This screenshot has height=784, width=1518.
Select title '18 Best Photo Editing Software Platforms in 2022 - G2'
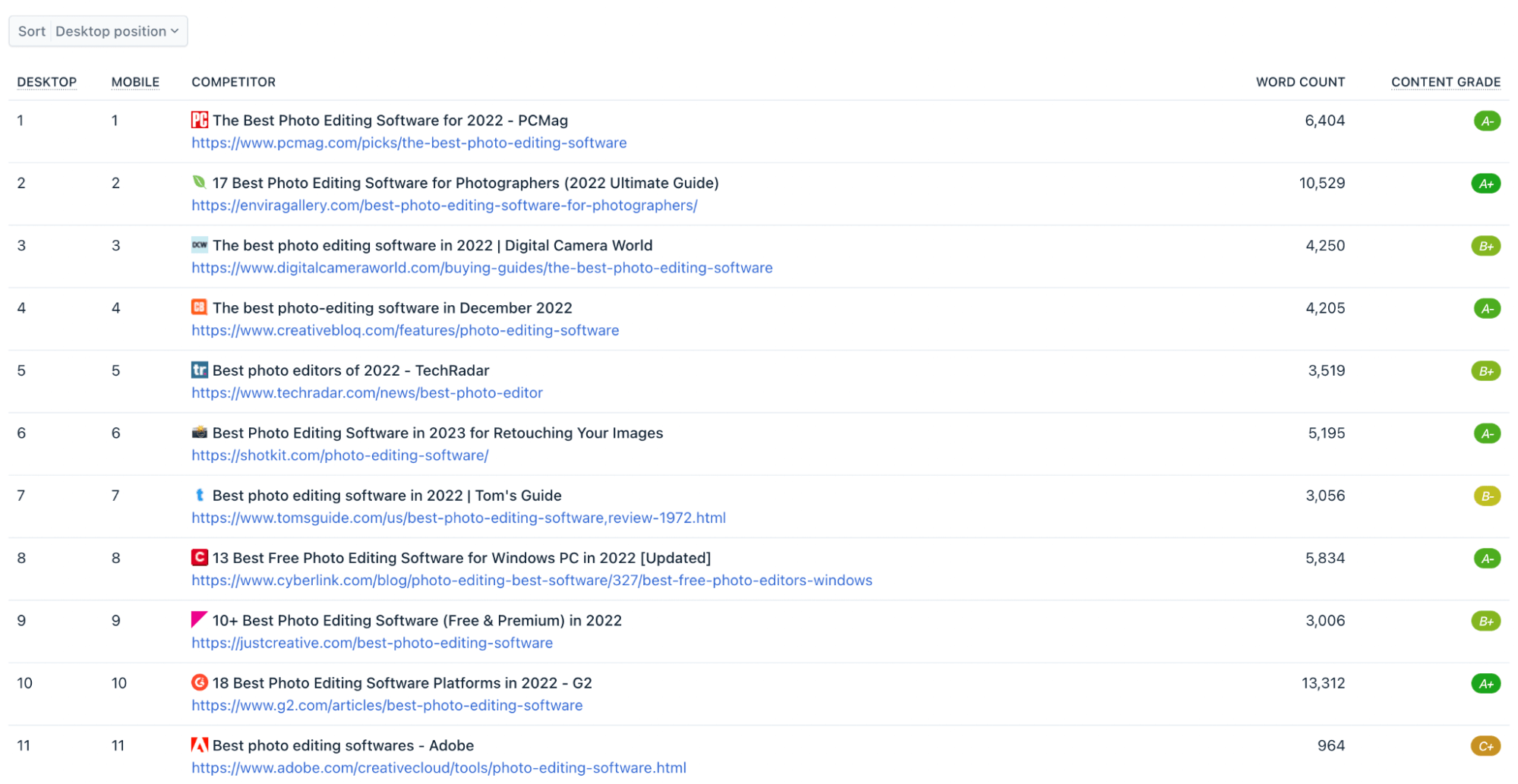402,683
